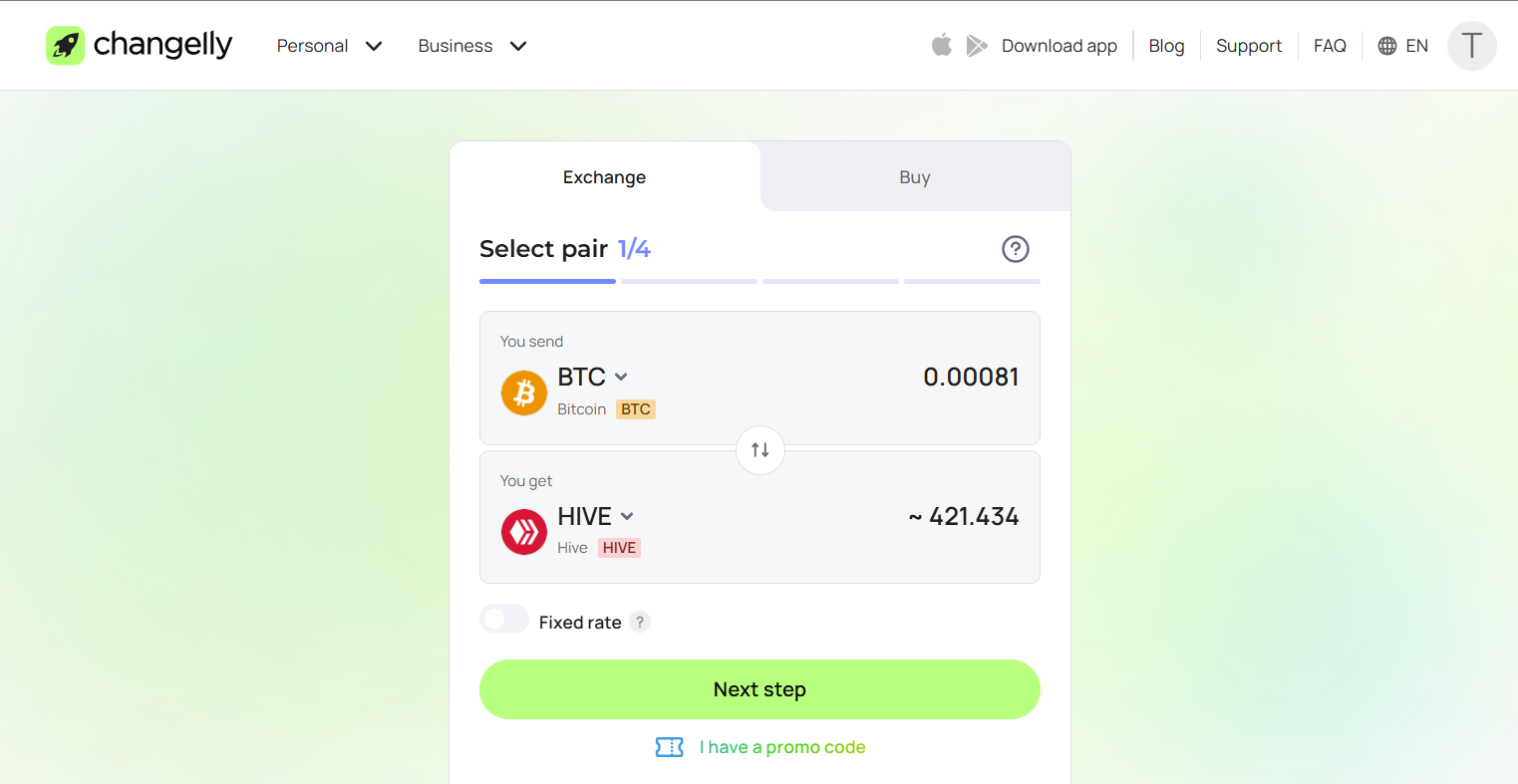
Task: Swap currencies with the up-down arrows icon
Action: coord(760,449)
